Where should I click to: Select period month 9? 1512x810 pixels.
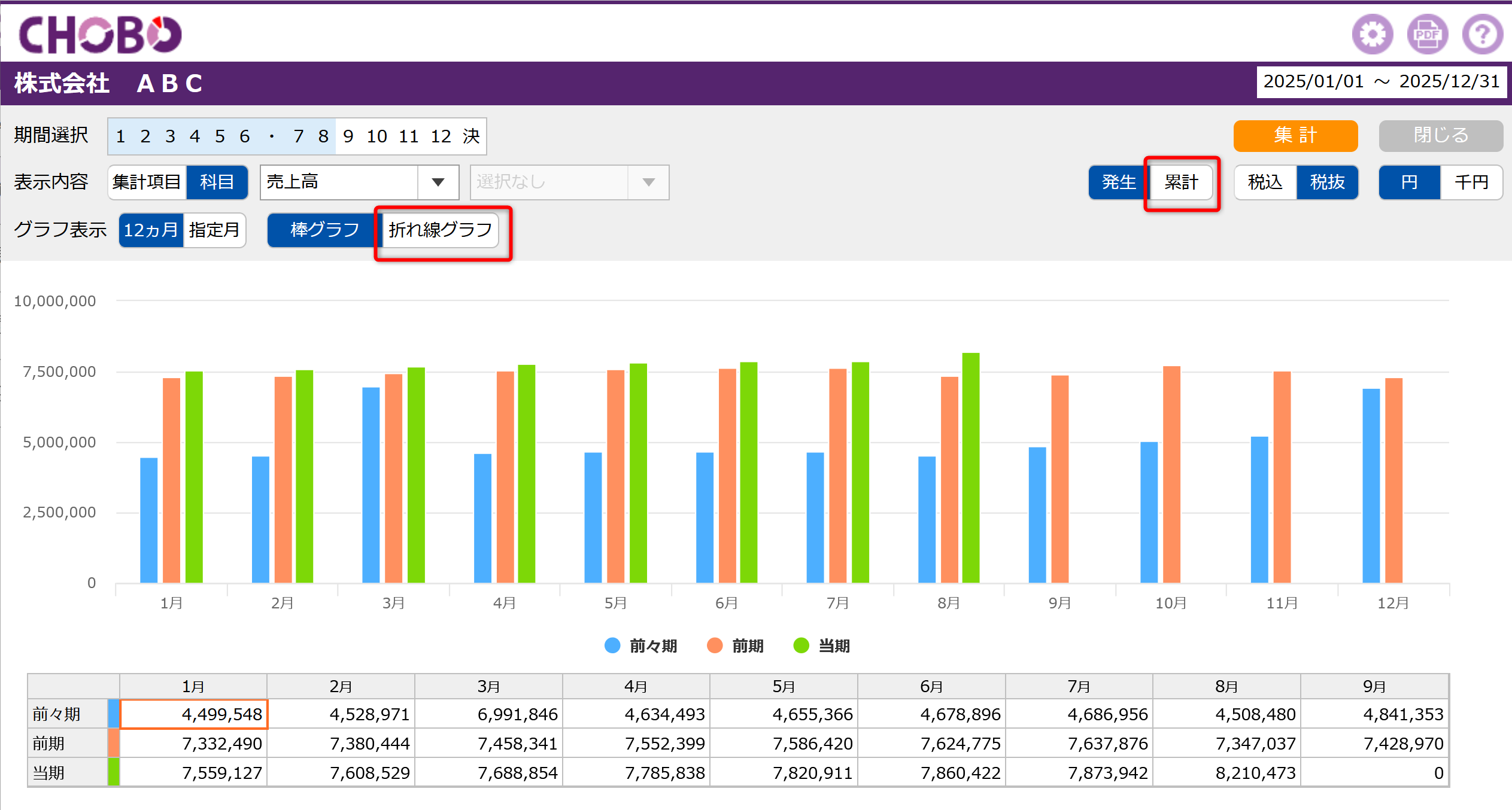coord(348,136)
